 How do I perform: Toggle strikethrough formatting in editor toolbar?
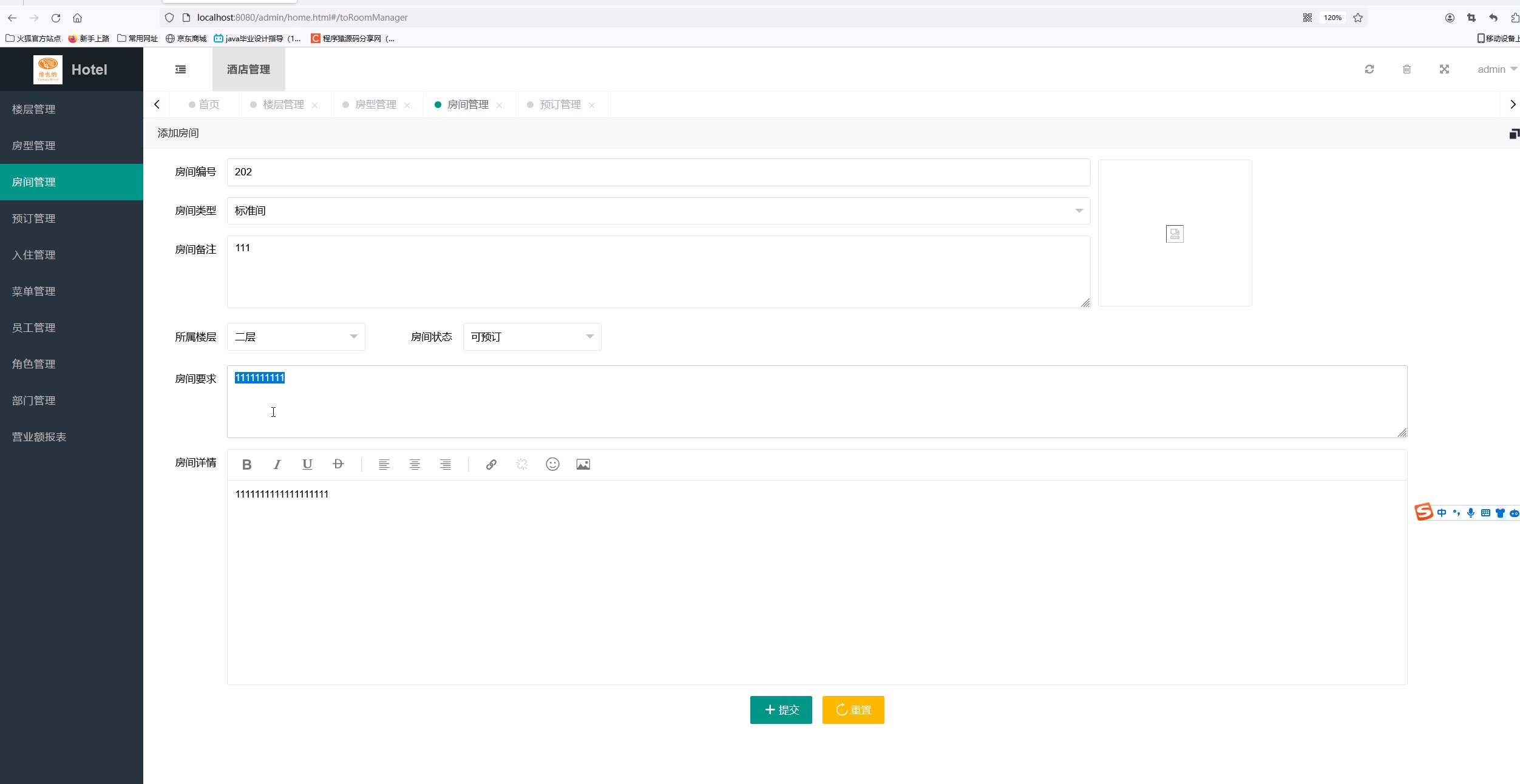338,464
